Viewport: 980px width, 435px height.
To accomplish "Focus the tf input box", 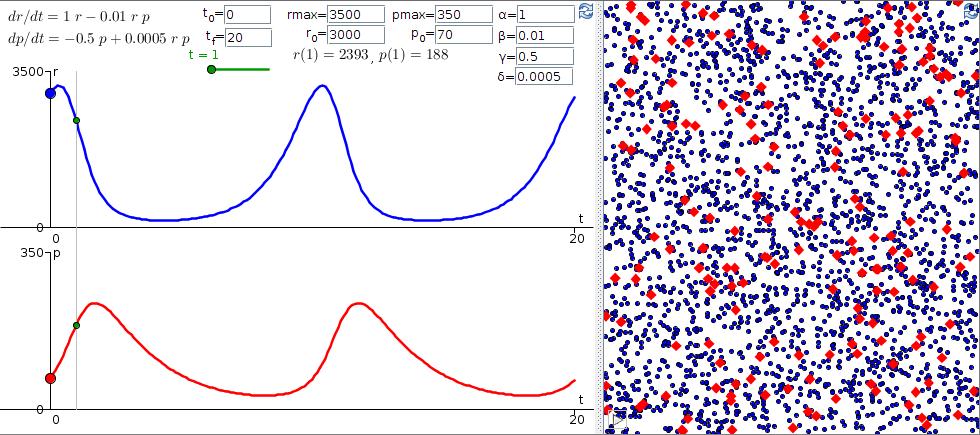I will 247,37.
